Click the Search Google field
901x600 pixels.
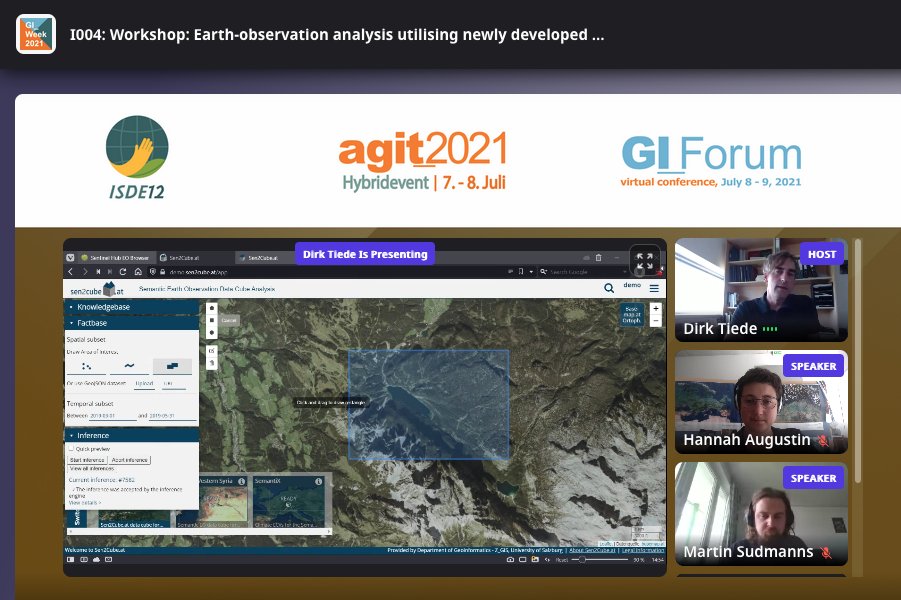[584, 272]
